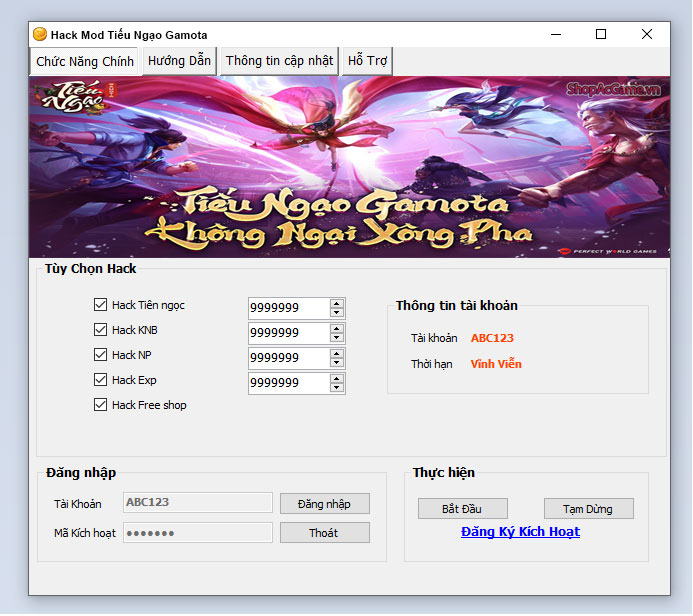Maximize the Hack Mod window
This screenshot has width=693, height=616.
pos(601,34)
